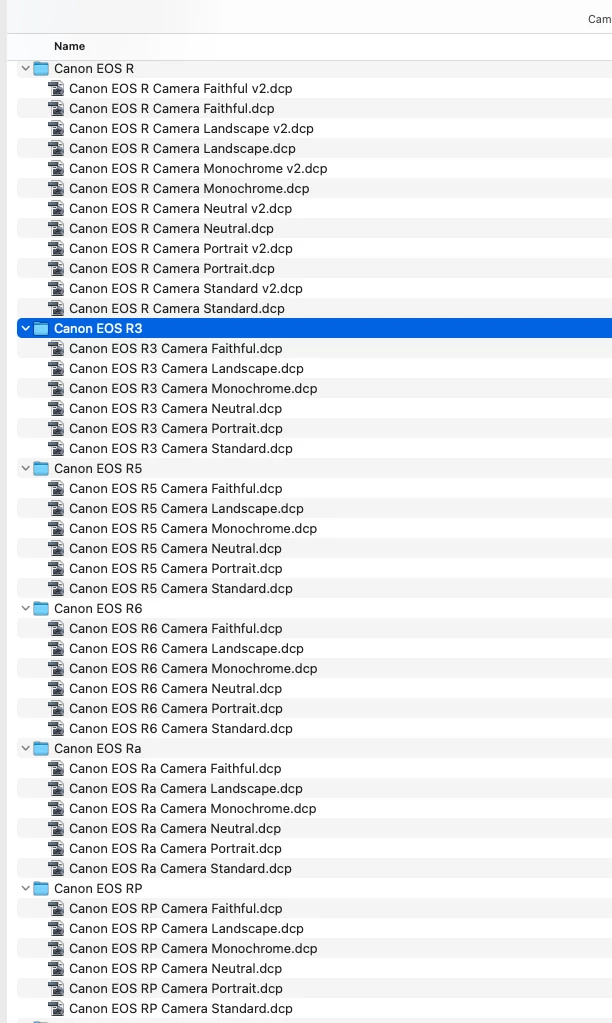Click the Canon EOS R3 folder icon
This screenshot has width=612, height=1023.
click(41, 328)
